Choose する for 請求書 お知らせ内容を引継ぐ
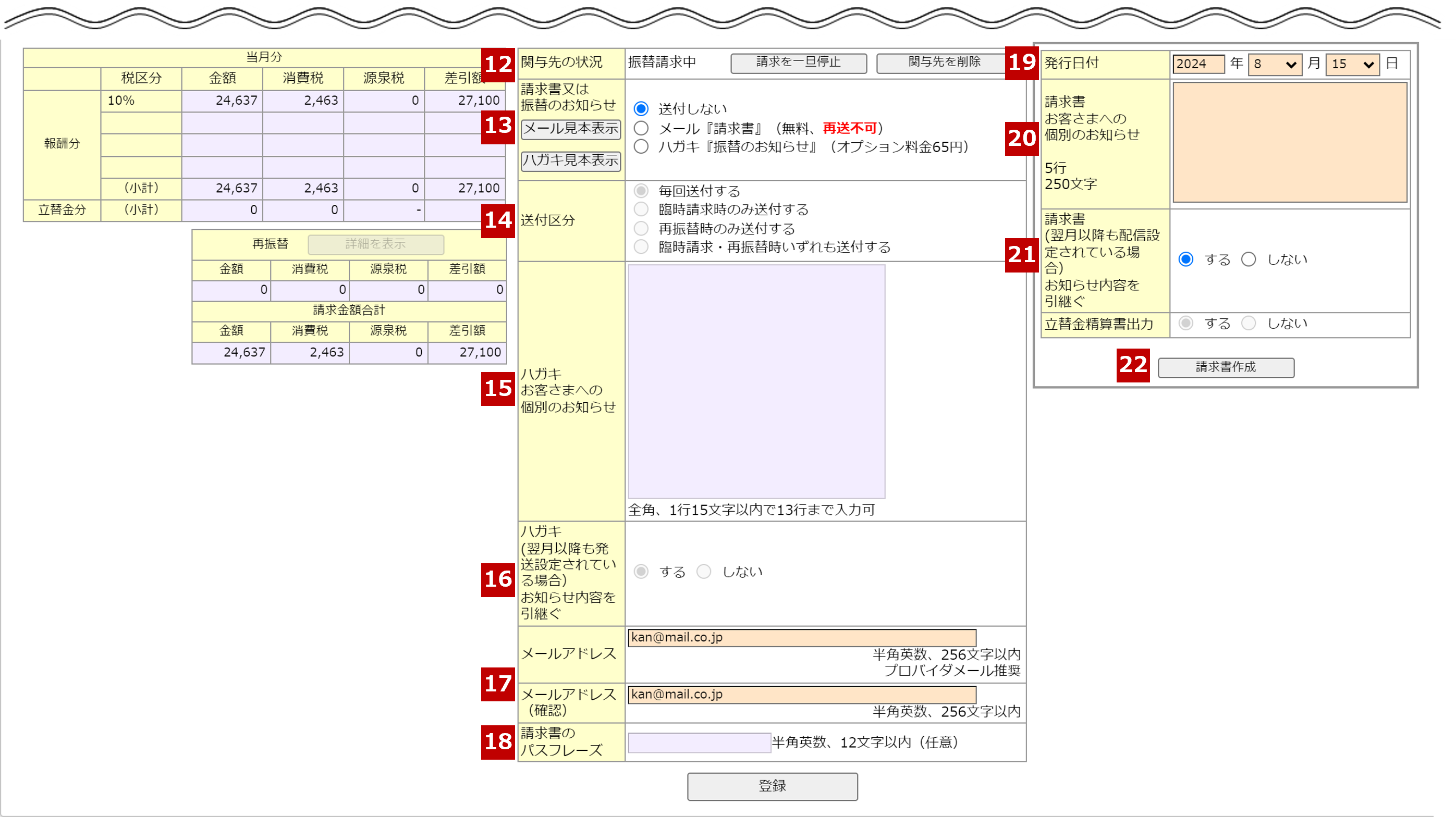1456x817 pixels. 1185,259
